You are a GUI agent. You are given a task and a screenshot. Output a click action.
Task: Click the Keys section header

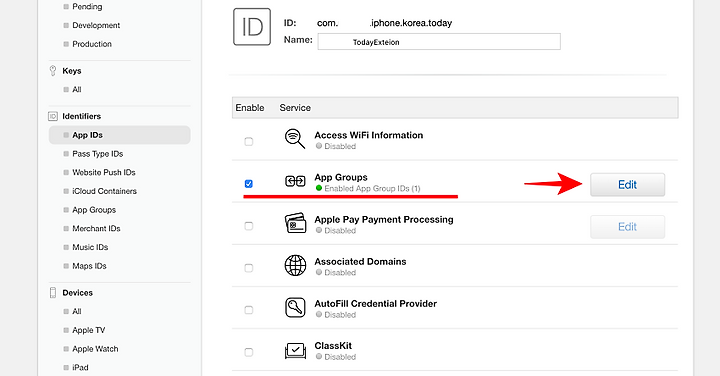click(x=72, y=71)
